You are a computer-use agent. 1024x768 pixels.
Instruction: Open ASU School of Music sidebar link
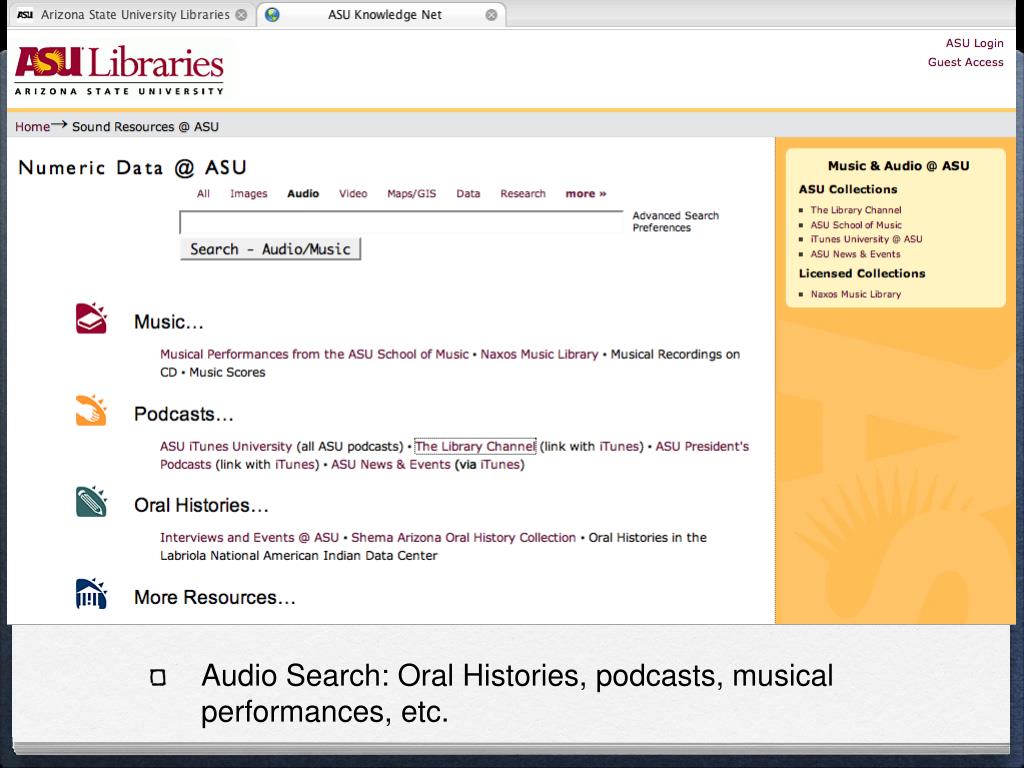tap(856, 225)
